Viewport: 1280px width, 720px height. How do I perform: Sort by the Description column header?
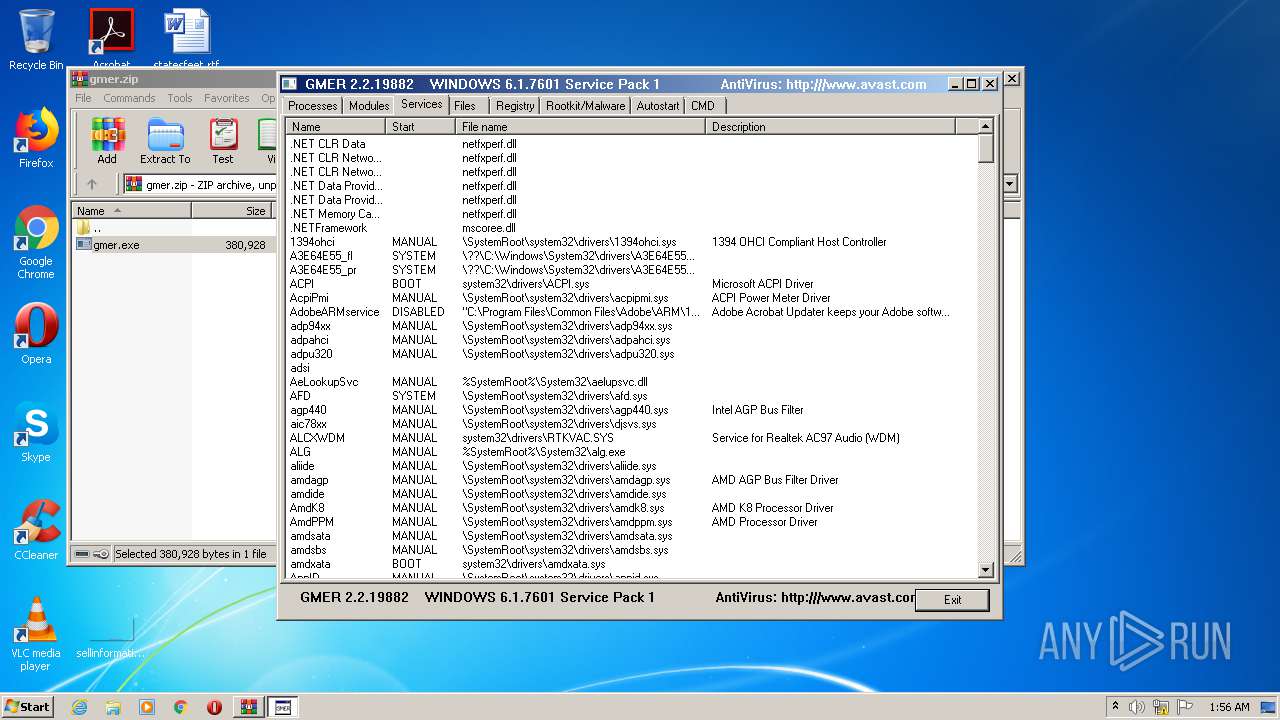pyautogui.click(x=831, y=127)
